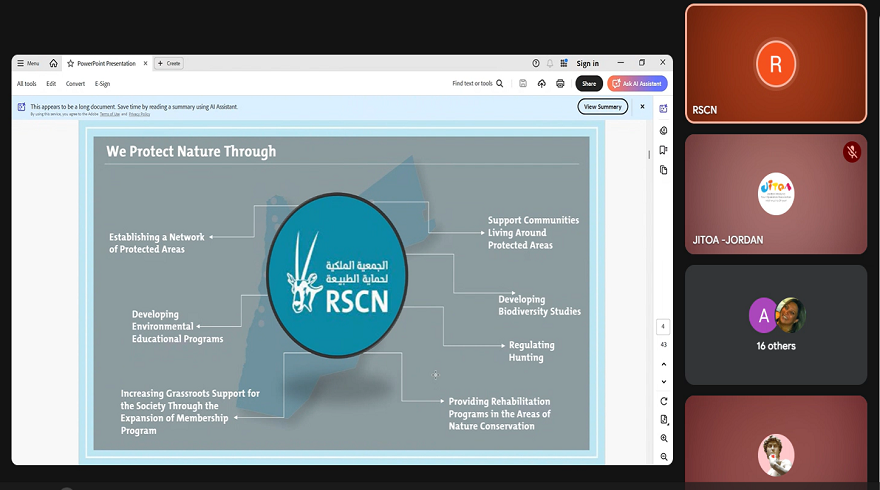Viewport: 880px width, 490px height.
Task: Click the document vertical scrollbar
Action: [x=649, y=154]
